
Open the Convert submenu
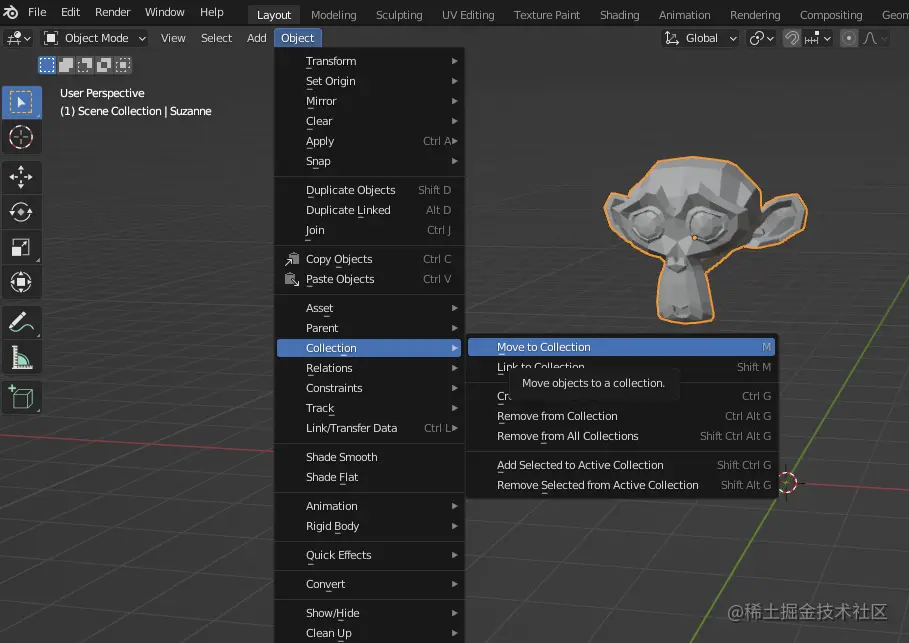[369, 584]
